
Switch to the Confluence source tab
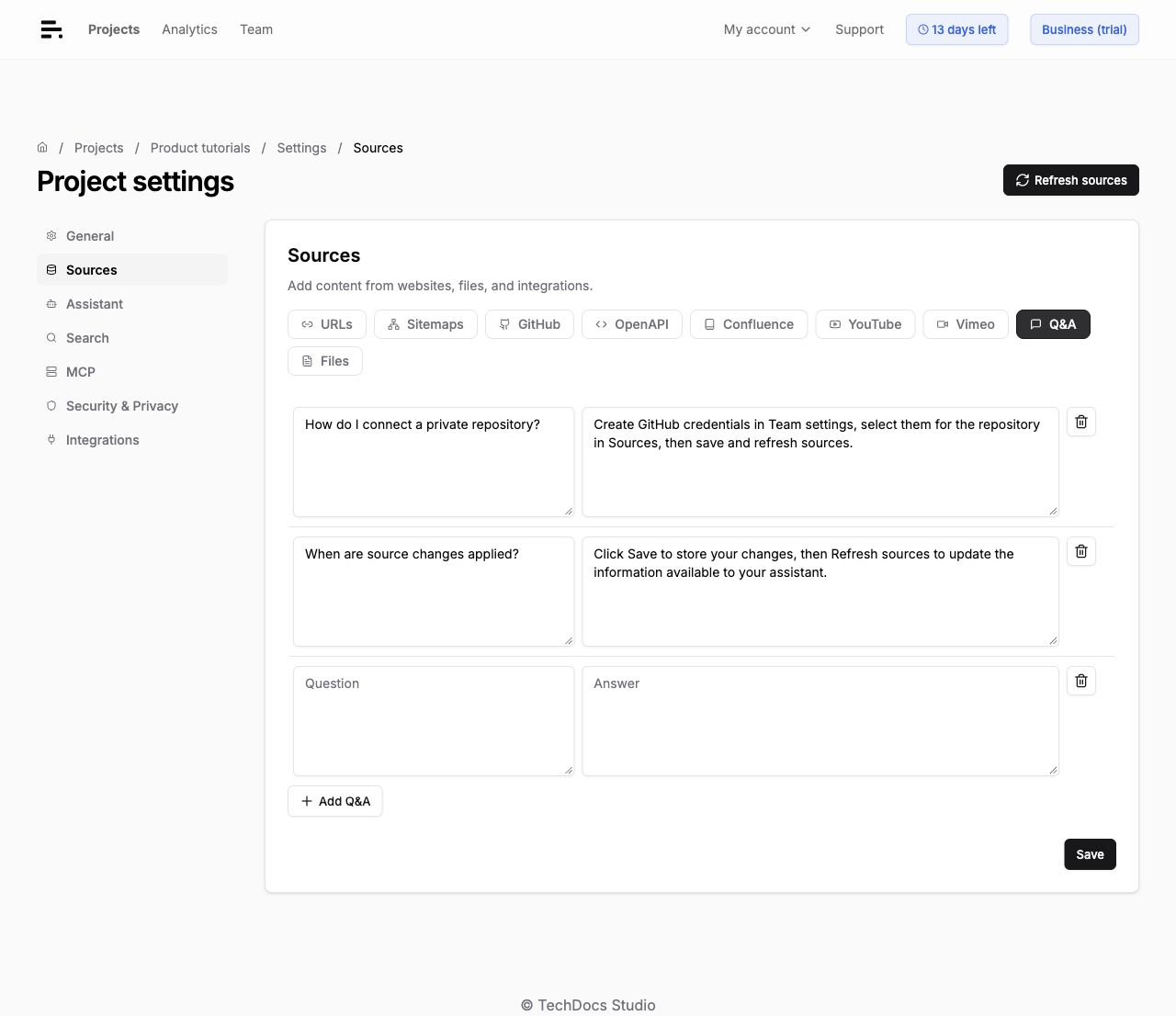[x=749, y=324]
